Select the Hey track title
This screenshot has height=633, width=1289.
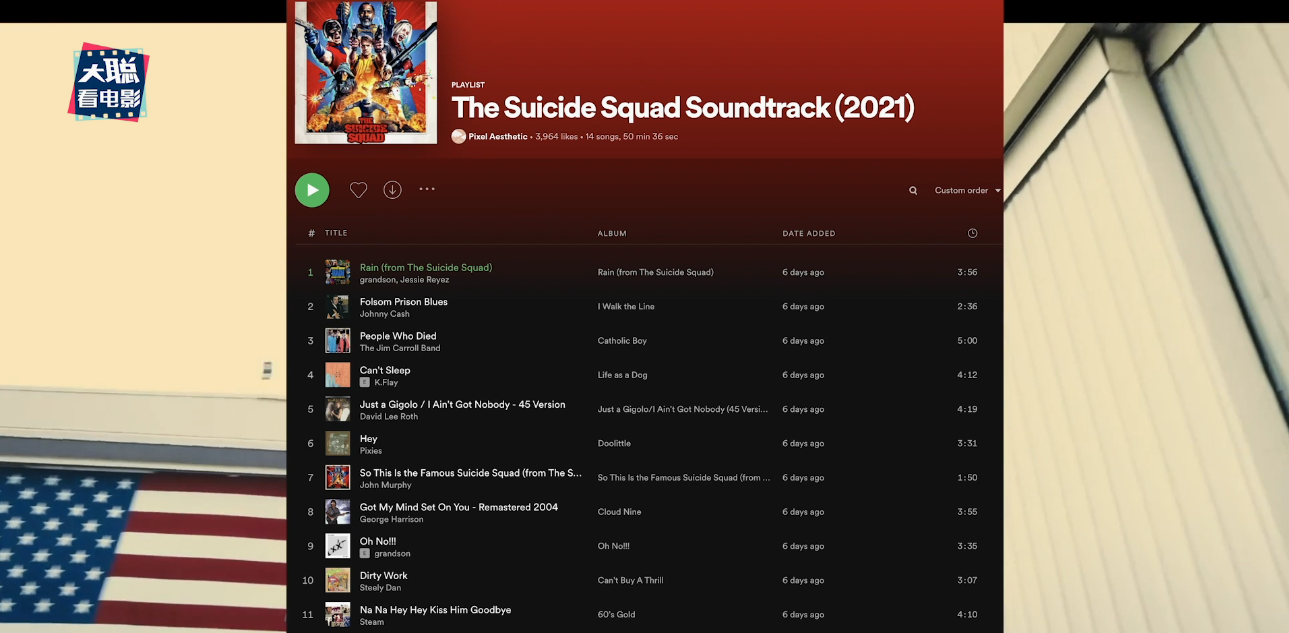pos(369,439)
